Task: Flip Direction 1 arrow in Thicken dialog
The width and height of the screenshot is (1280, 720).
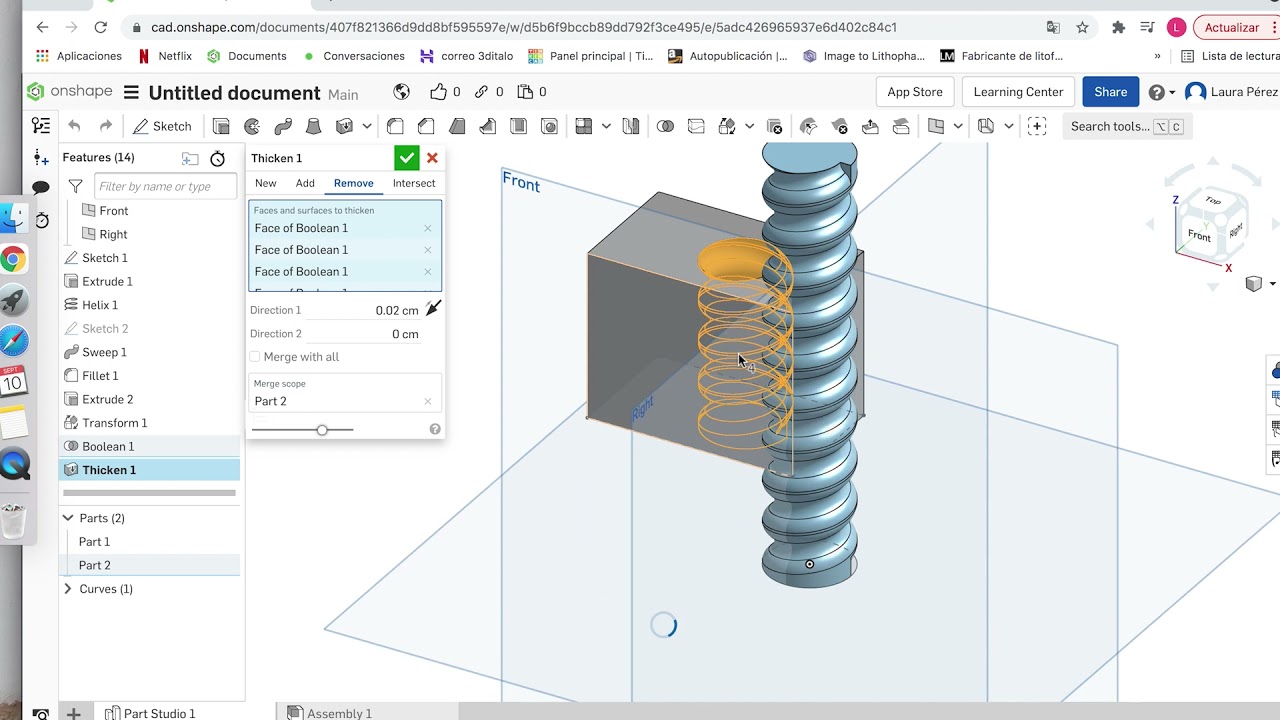Action: [433, 309]
